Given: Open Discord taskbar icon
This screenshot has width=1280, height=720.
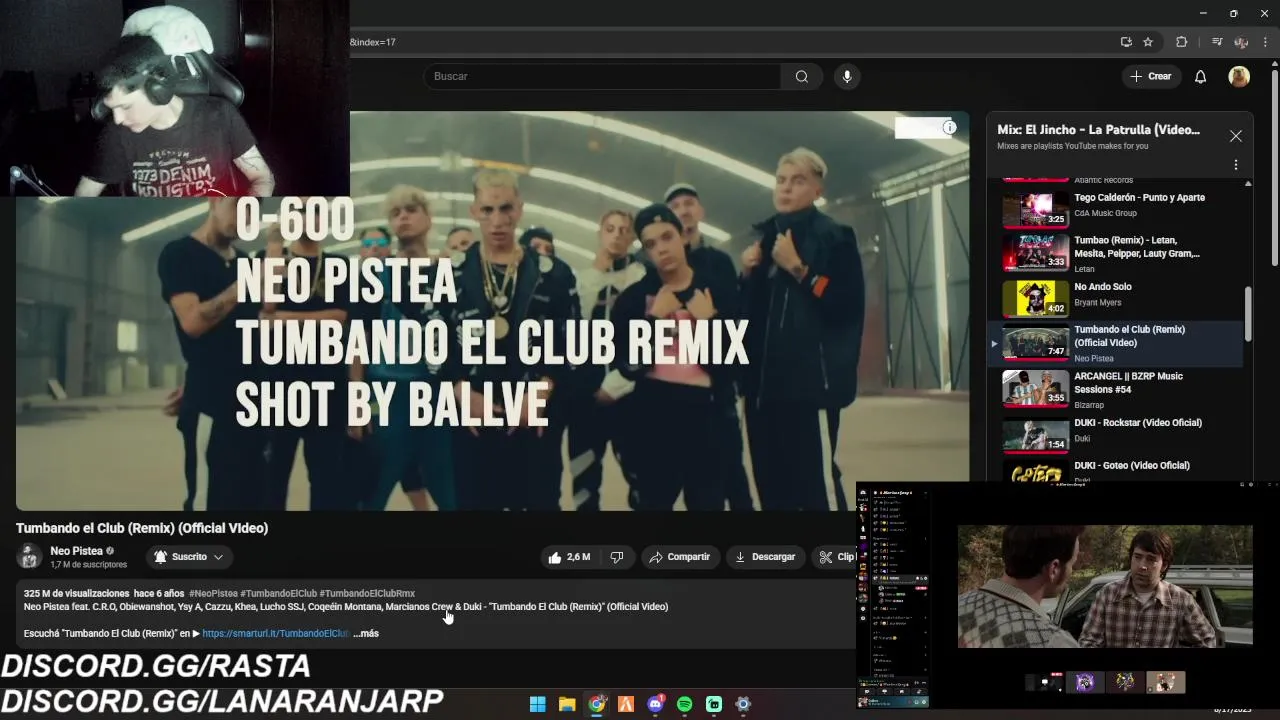Looking at the screenshot, I should (655, 704).
